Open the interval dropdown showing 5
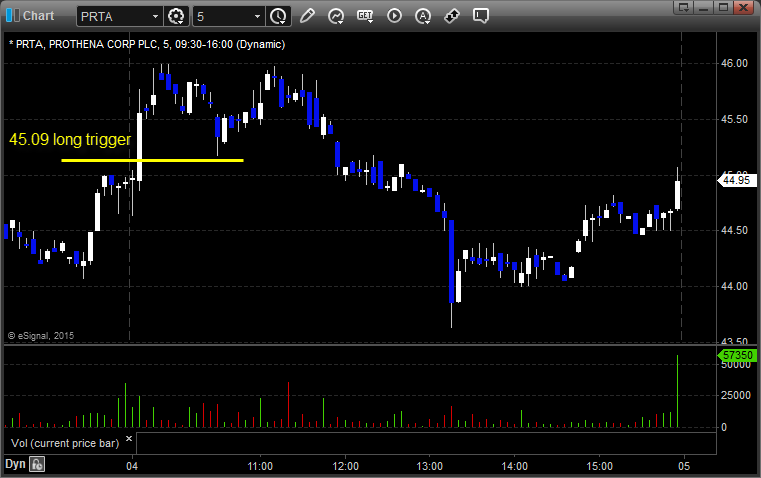 pyautogui.click(x=257, y=16)
